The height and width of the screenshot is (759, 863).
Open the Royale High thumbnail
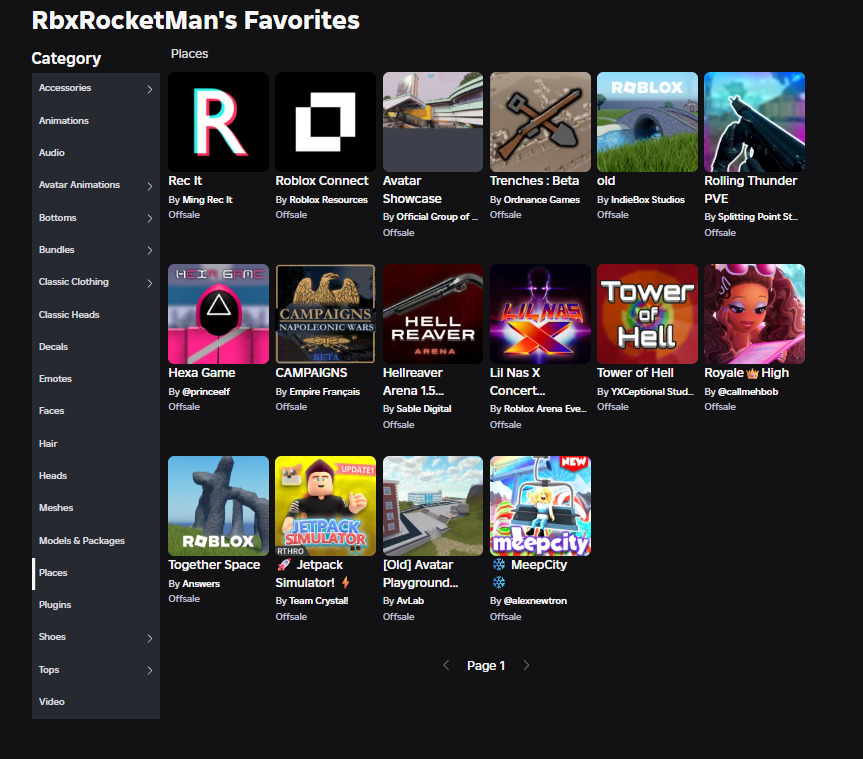click(755, 314)
